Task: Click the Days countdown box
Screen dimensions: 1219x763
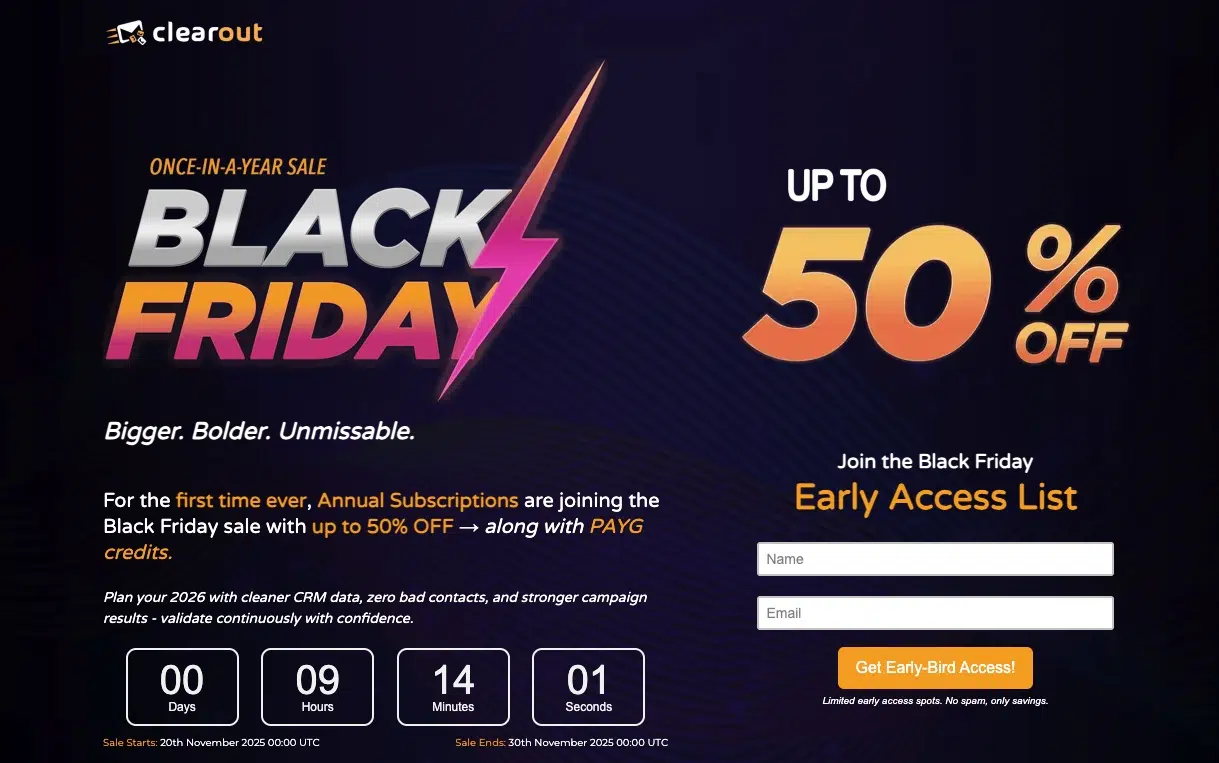Action: pyautogui.click(x=182, y=687)
